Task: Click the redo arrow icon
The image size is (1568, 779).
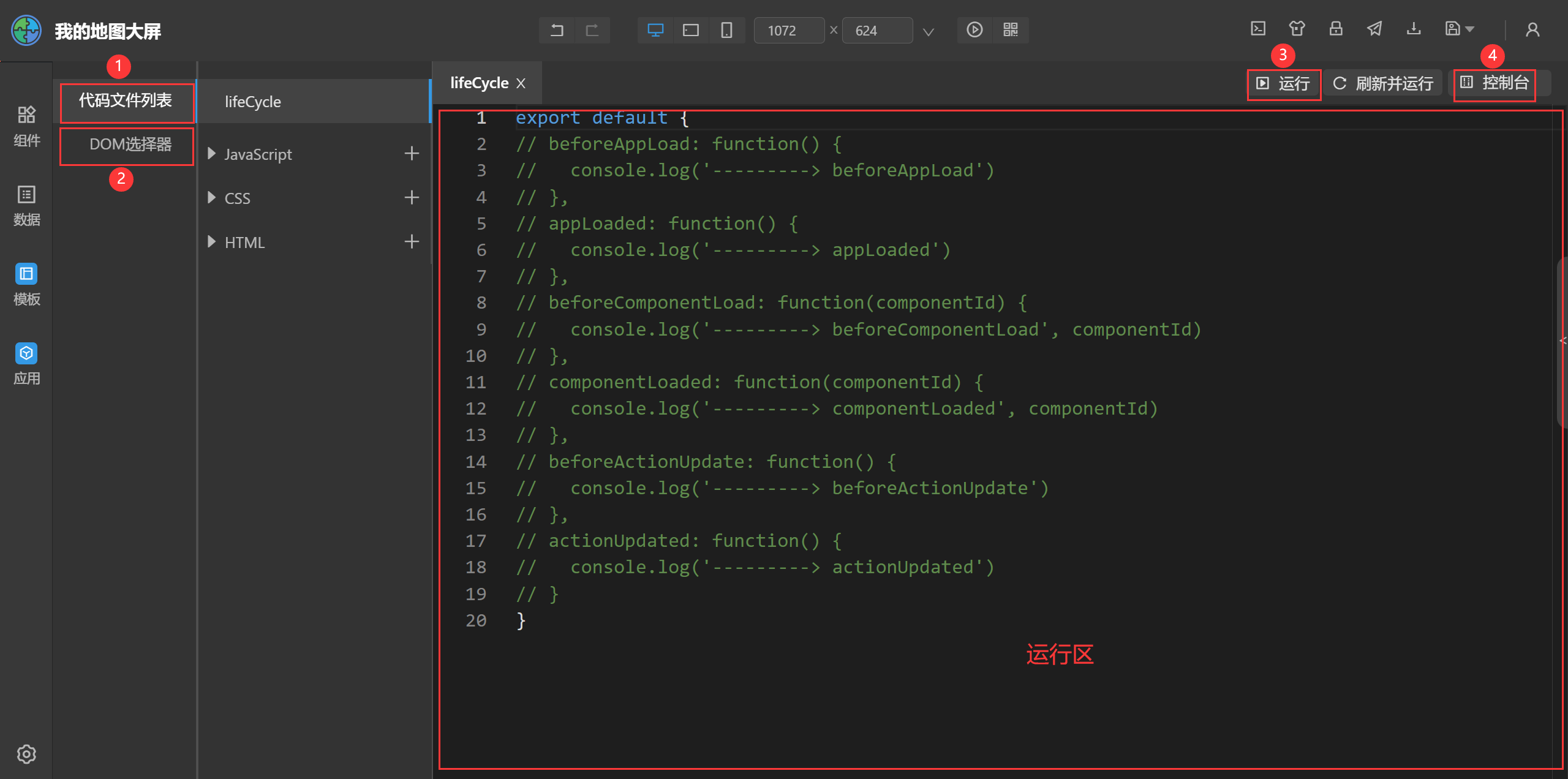Action: pyautogui.click(x=592, y=30)
